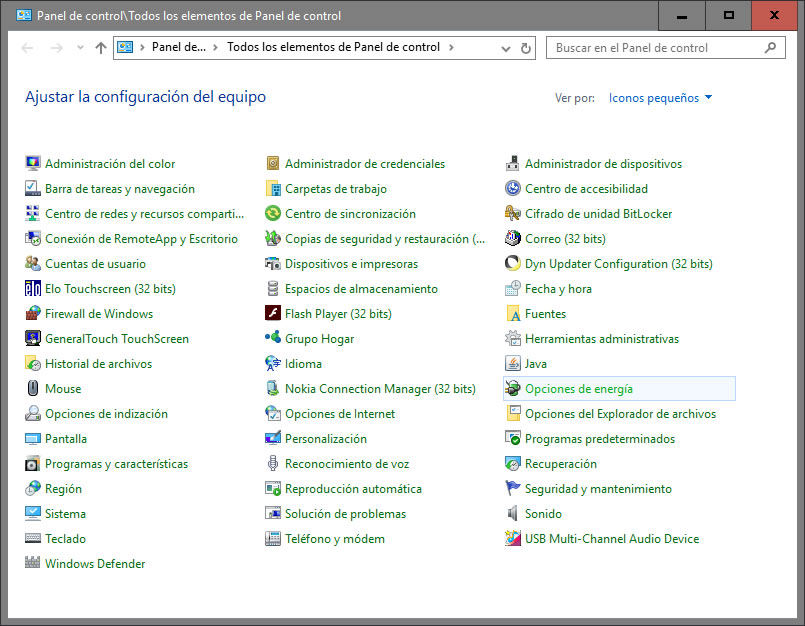Select 'Panel de...' breadcrumb in address bar
This screenshot has height=626, width=805.
tap(179, 47)
